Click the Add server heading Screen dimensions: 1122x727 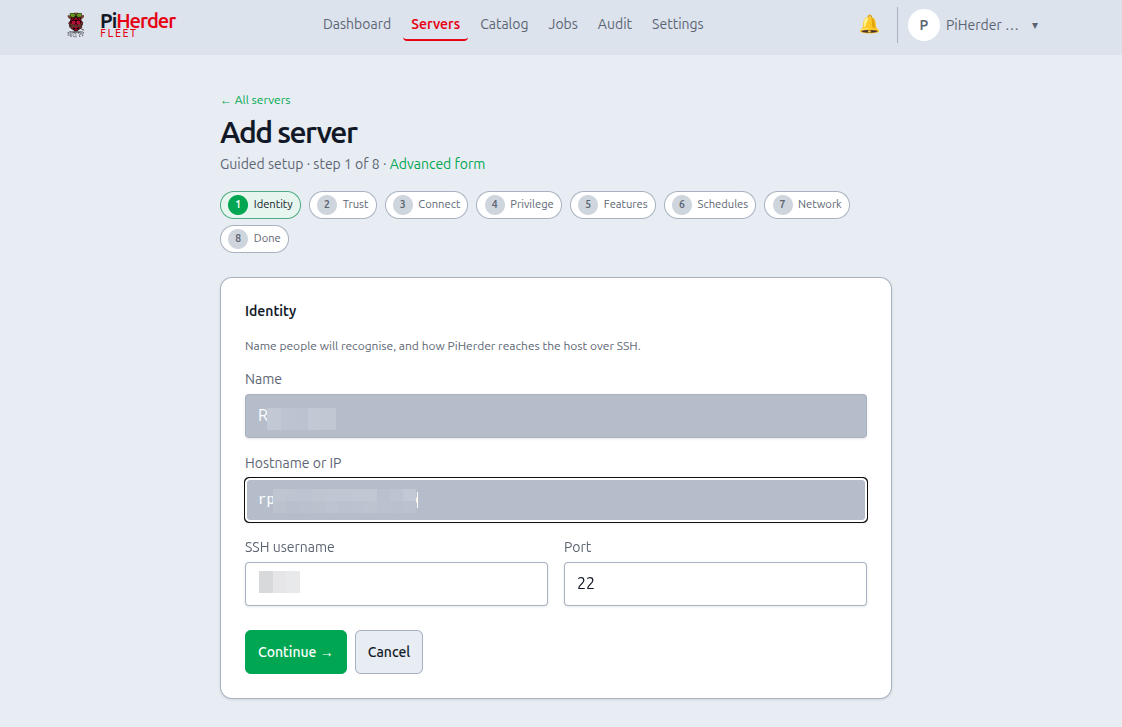pos(288,133)
